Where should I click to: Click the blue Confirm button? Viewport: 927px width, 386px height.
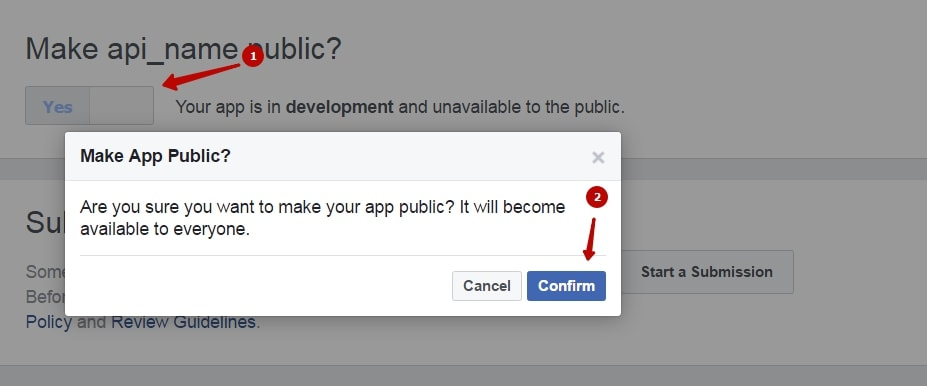tap(566, 286)
